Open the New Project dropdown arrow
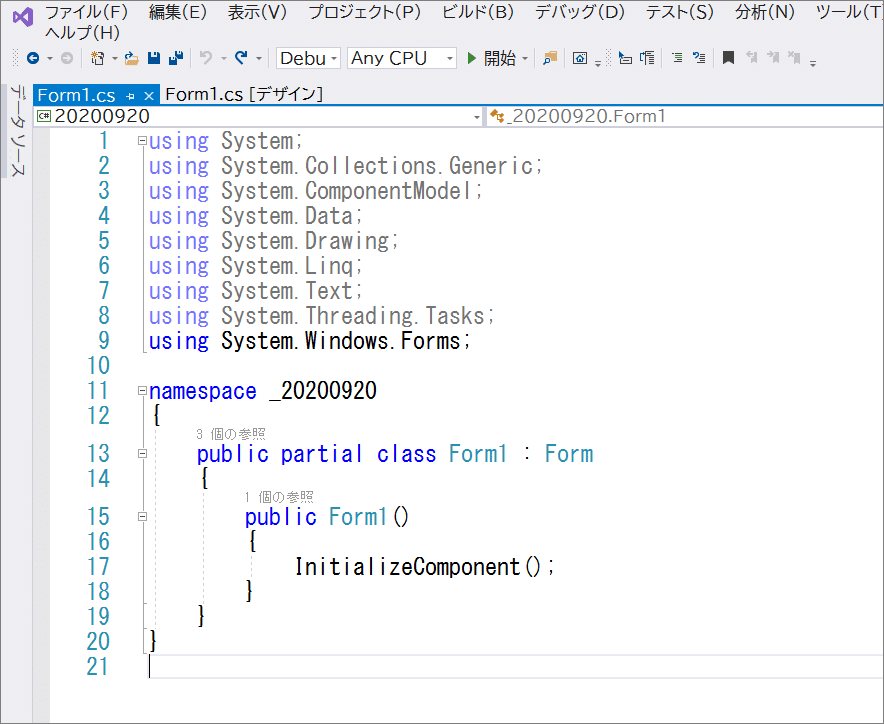The height and width of the screenshot is (724, 884). (114, 58)
